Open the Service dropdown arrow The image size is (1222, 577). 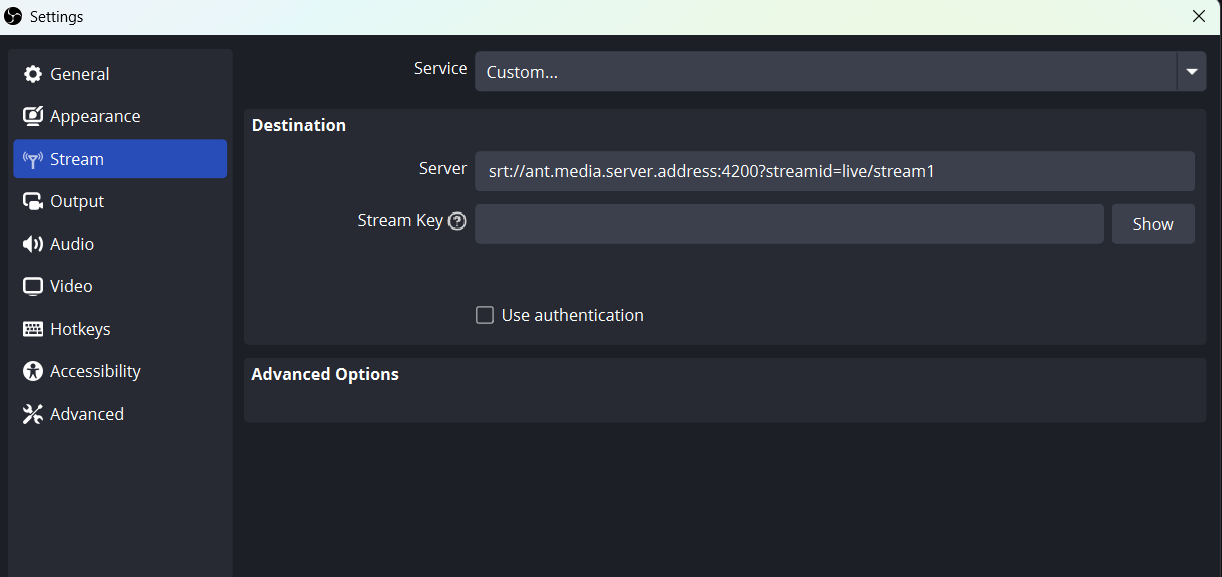pyautogui.click(x=1192, y=72)
